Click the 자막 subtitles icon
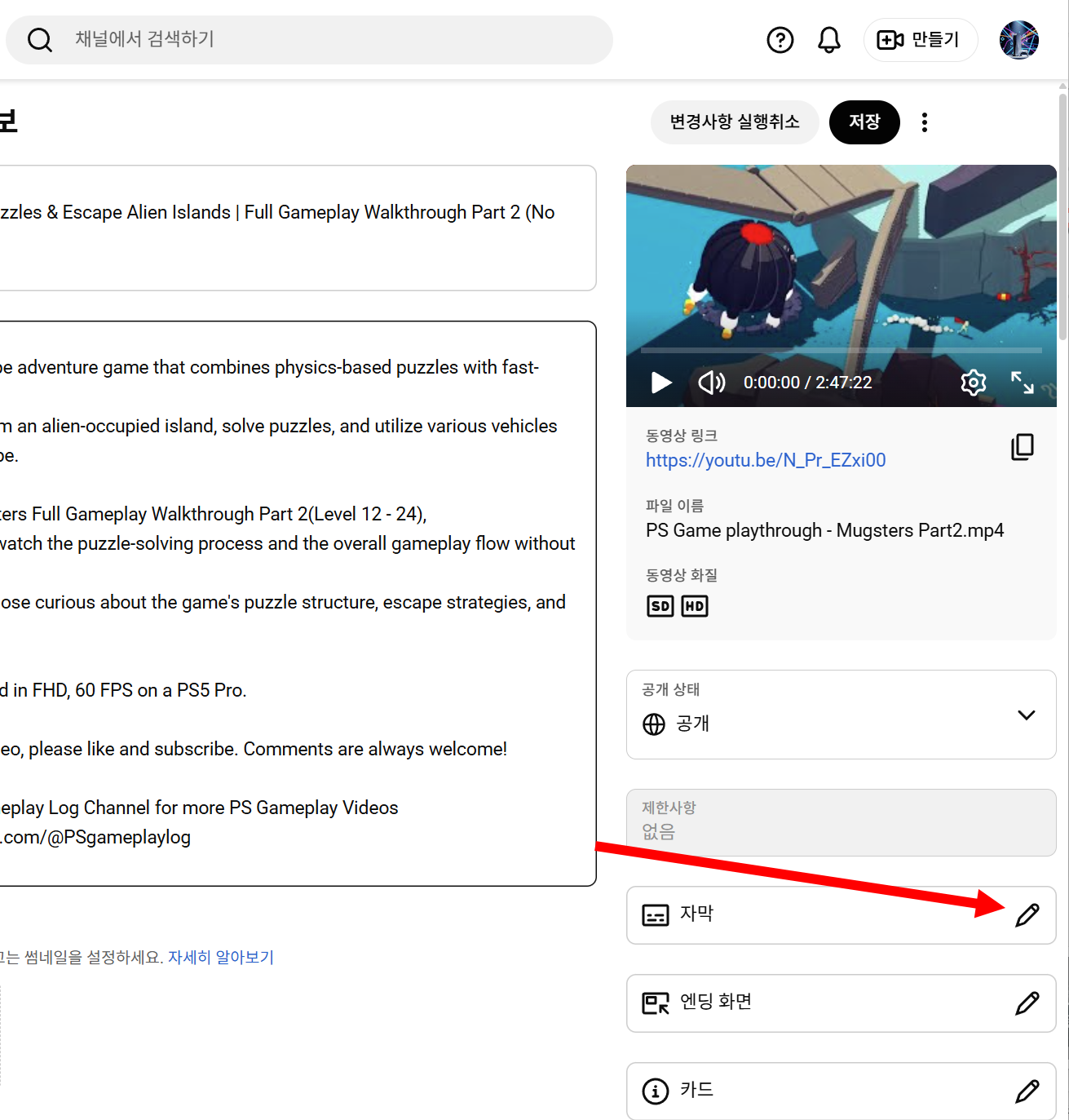The image size is (1069, 1120). (x=656, y=915)
